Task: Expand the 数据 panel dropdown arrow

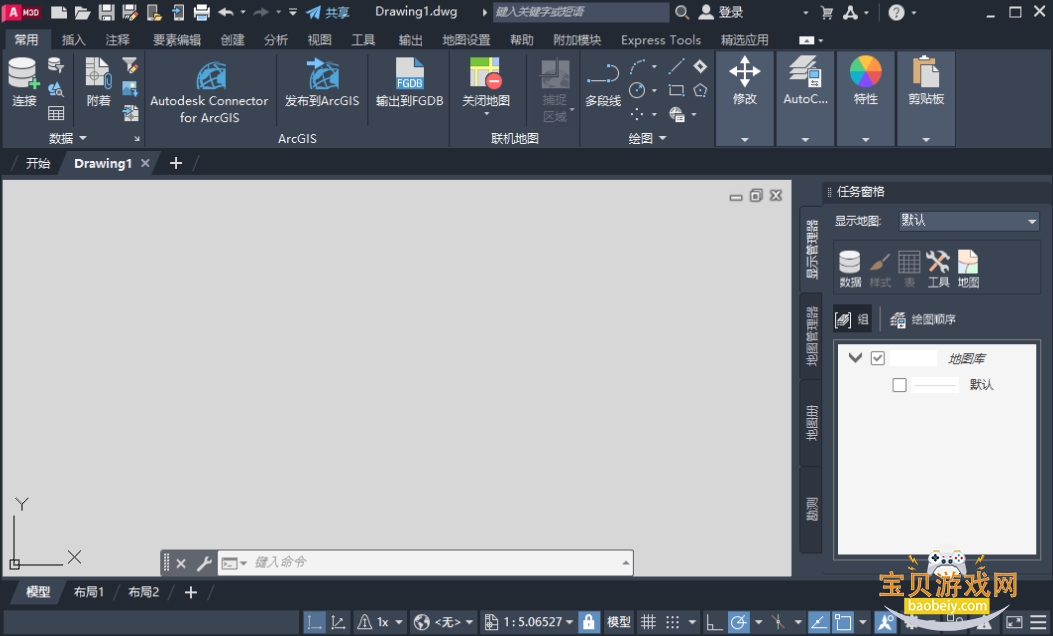Action: (x=83, y=138)
